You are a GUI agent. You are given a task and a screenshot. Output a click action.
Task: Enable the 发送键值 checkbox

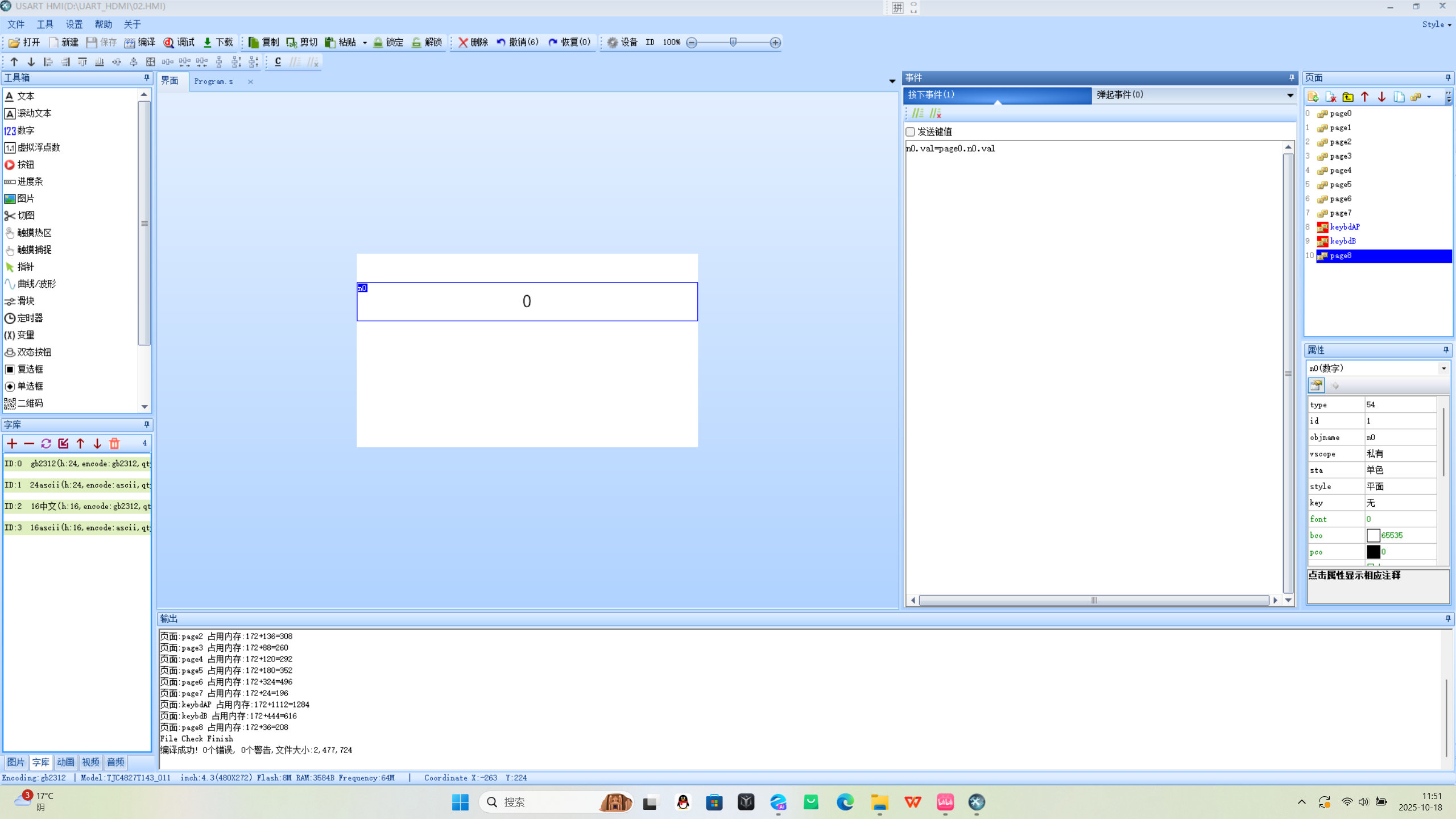click(x=911, y=132)
